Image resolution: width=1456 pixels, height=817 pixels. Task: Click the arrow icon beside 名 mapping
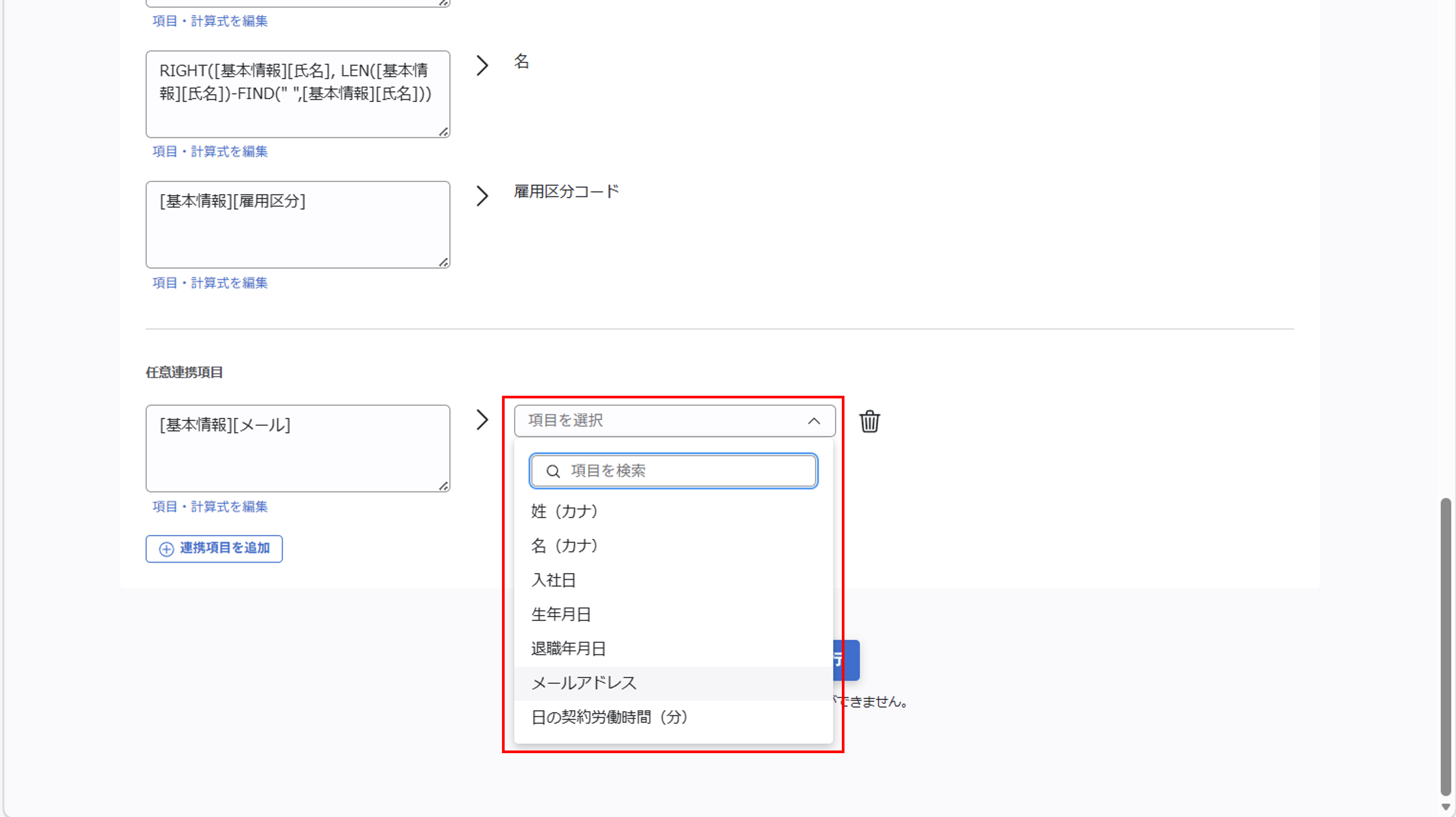tap(482, 66)
